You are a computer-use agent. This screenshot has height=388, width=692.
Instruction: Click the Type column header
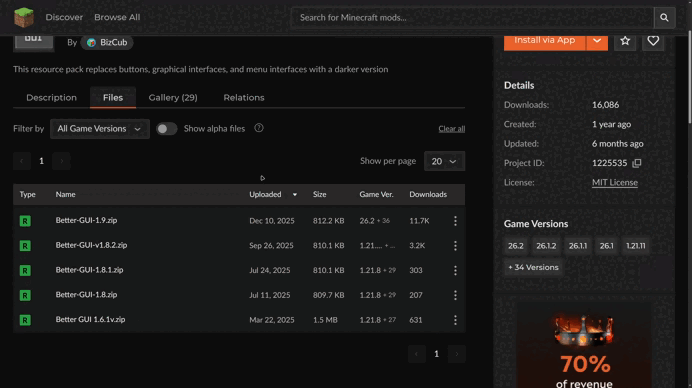[x=27, y=195]
